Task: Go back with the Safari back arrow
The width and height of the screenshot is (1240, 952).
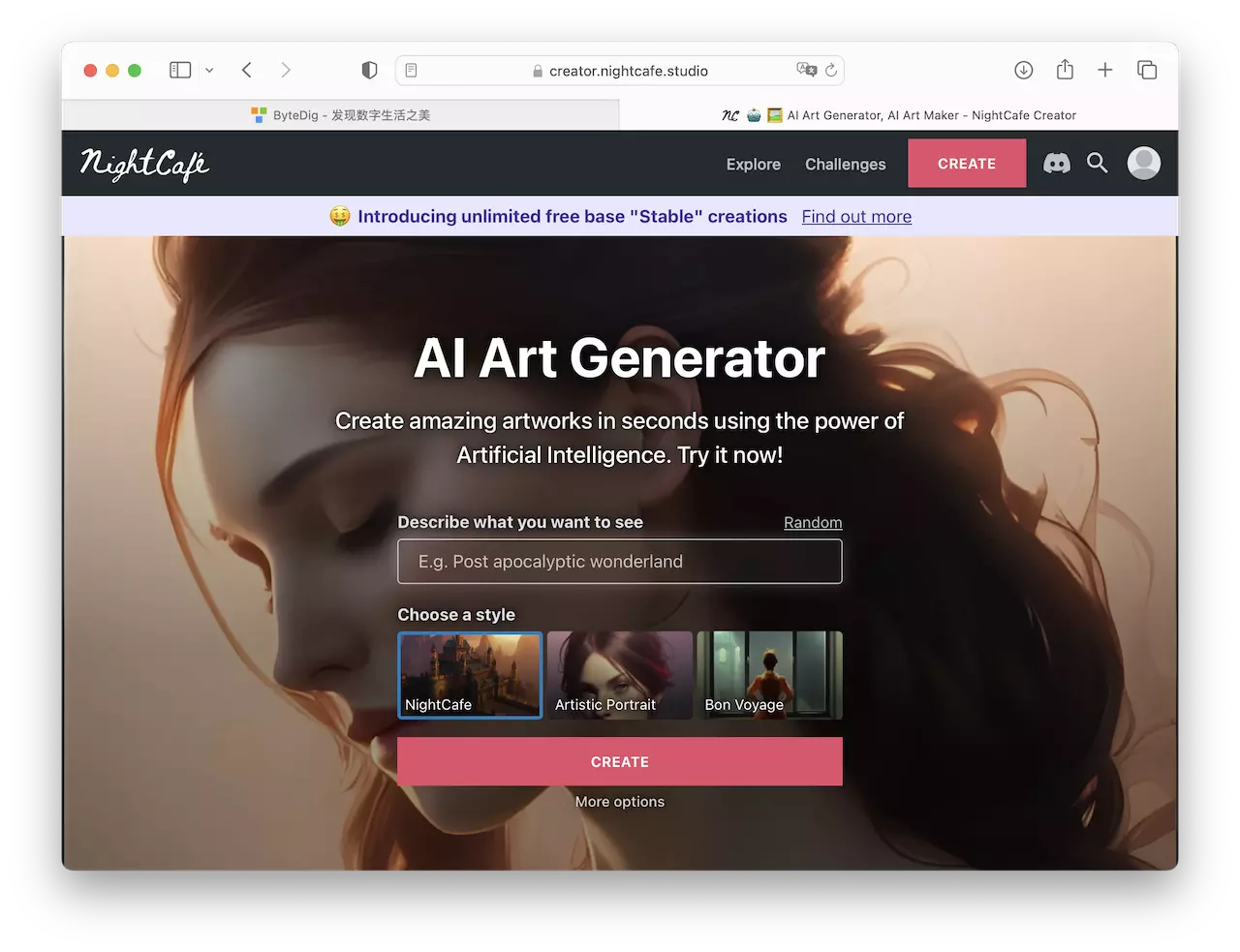Action: click(x=247, y=70)
